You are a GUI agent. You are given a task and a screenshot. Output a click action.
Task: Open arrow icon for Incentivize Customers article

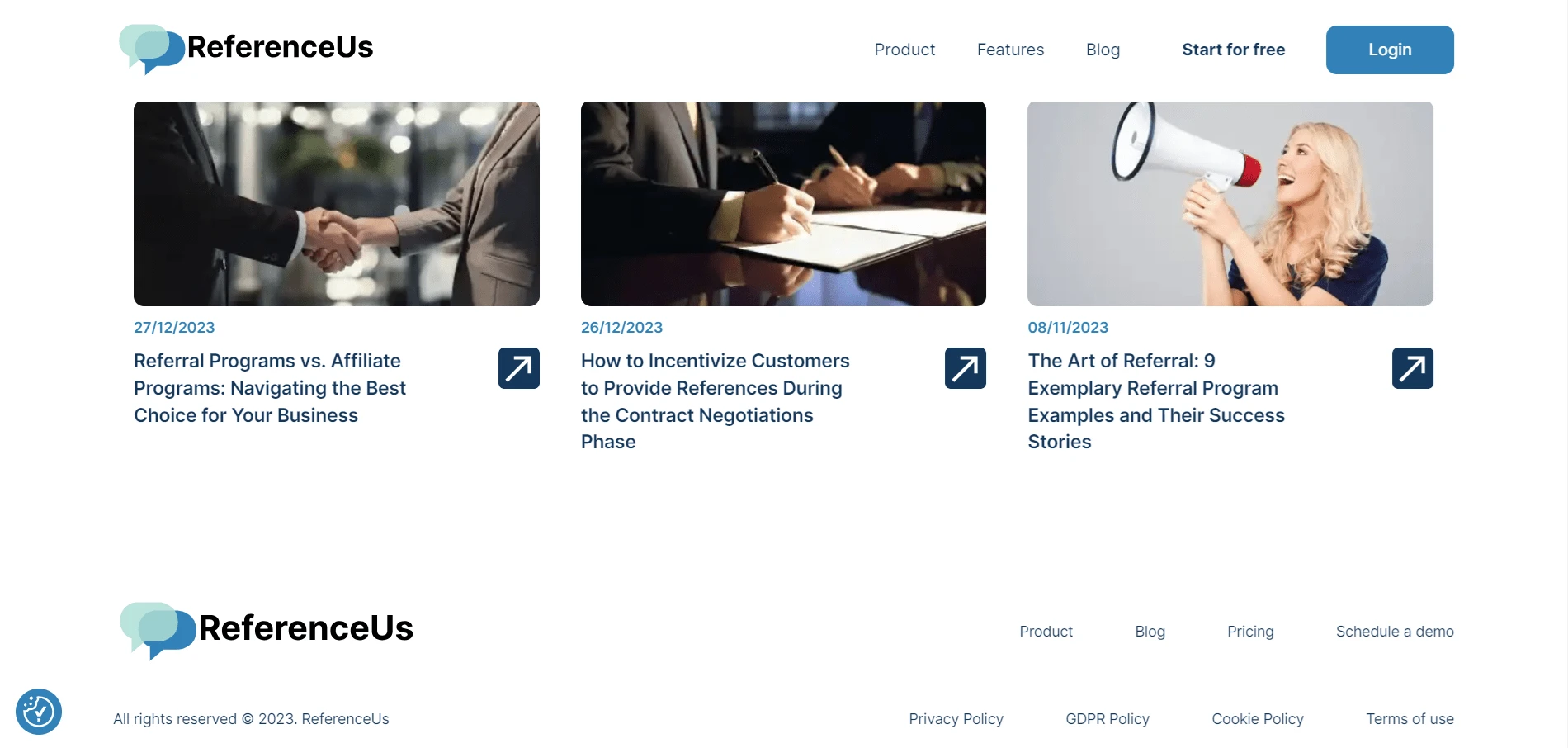click(966, 368)
